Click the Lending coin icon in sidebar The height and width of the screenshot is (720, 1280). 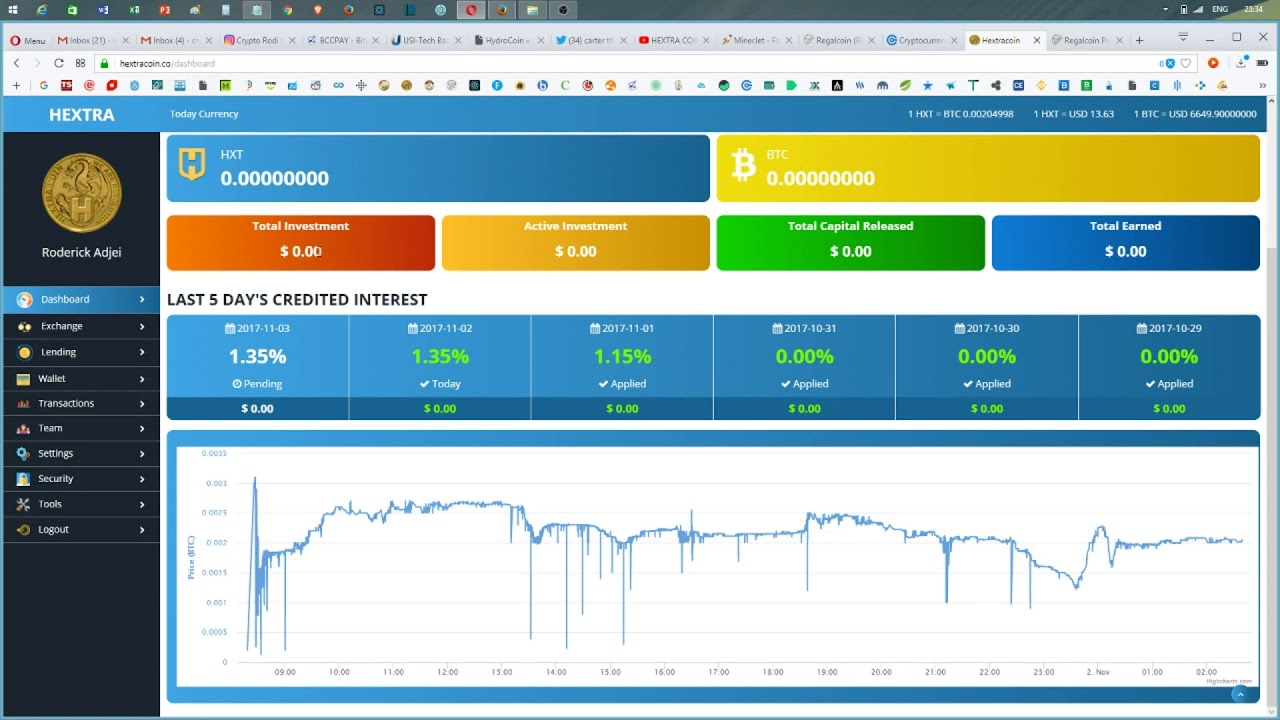pyautogui.click(x=24, y=352)
